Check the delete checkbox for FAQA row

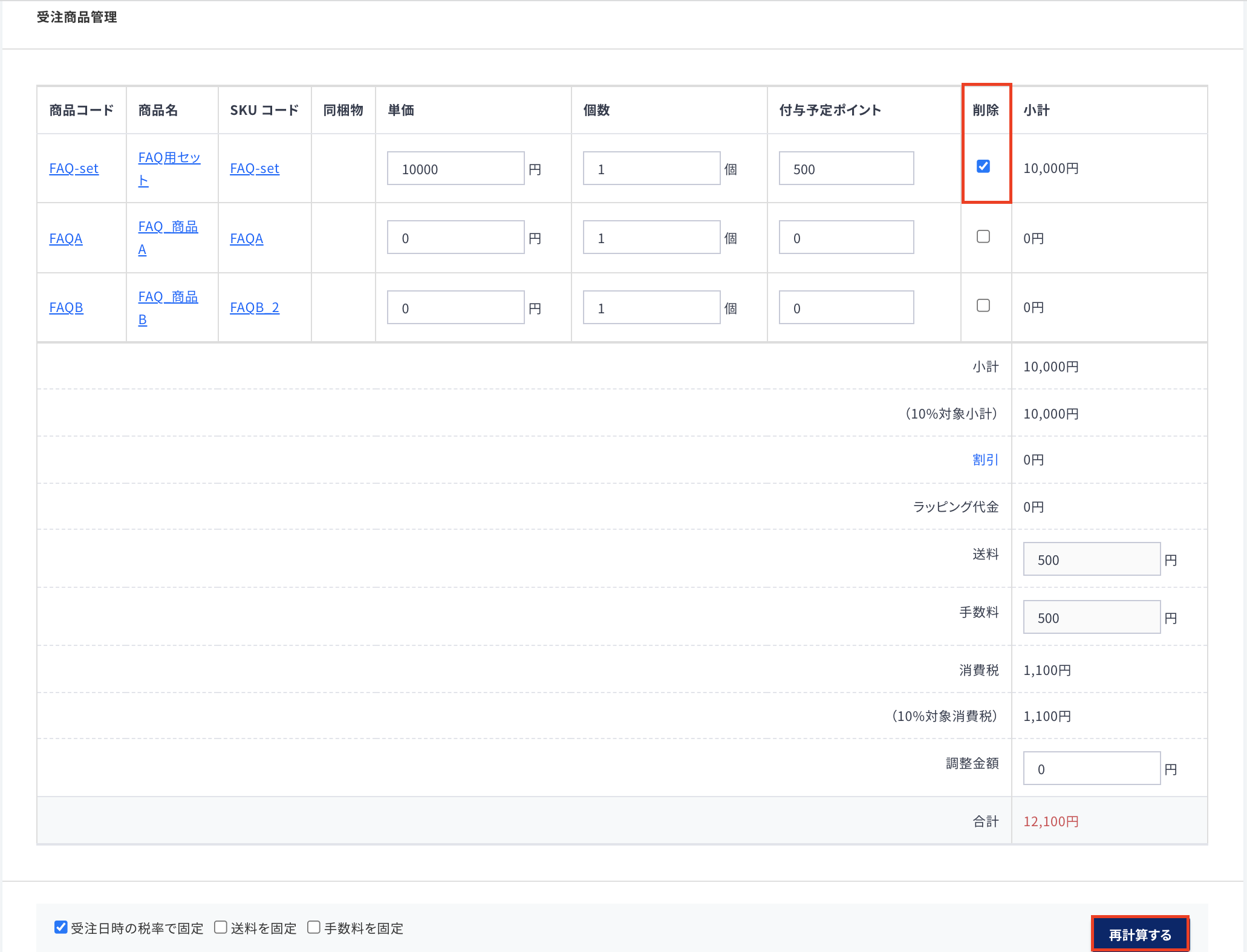point(983,236)
